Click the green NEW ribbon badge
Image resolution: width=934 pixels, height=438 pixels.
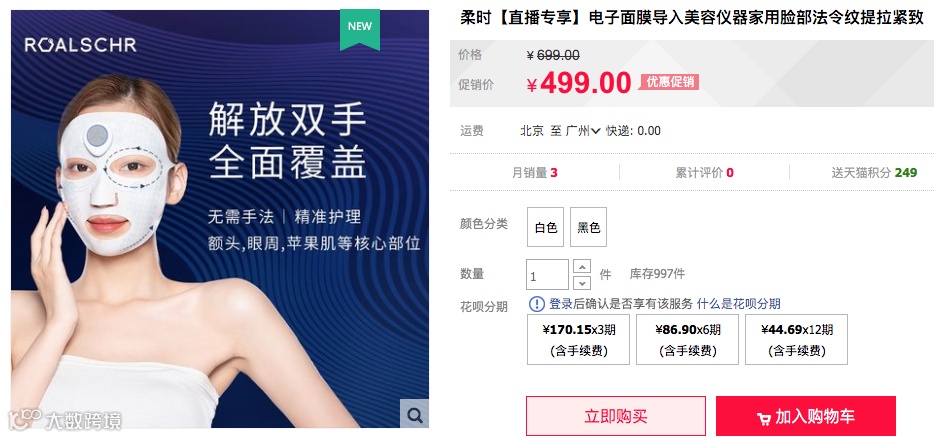(360, 29)
